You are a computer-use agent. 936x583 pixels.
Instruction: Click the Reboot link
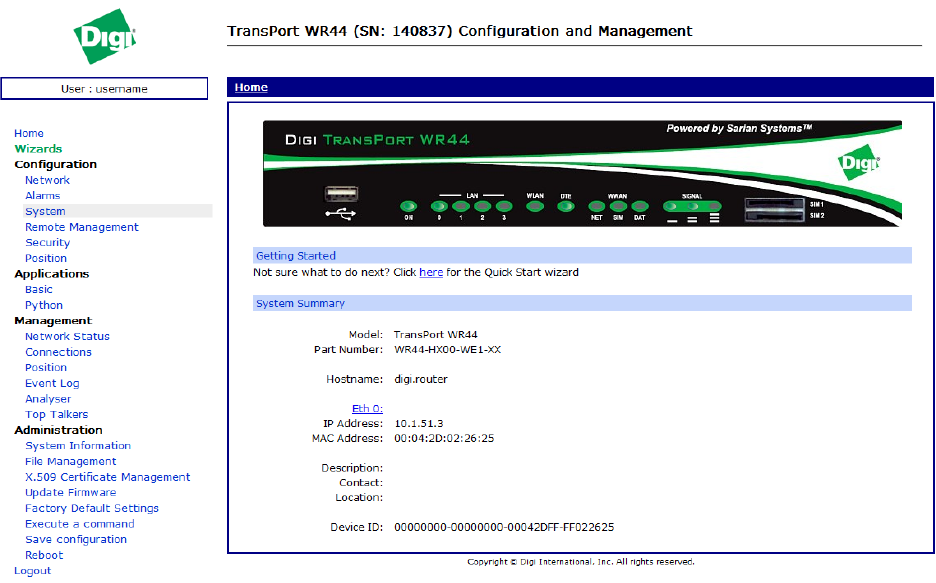click(44, 555)
